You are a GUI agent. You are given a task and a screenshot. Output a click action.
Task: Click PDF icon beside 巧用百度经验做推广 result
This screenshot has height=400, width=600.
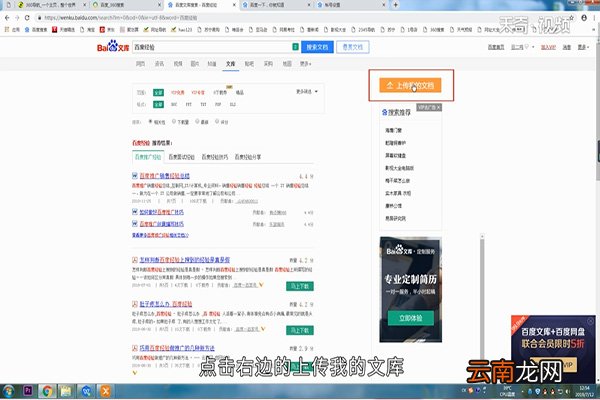(x=135, y=348)
